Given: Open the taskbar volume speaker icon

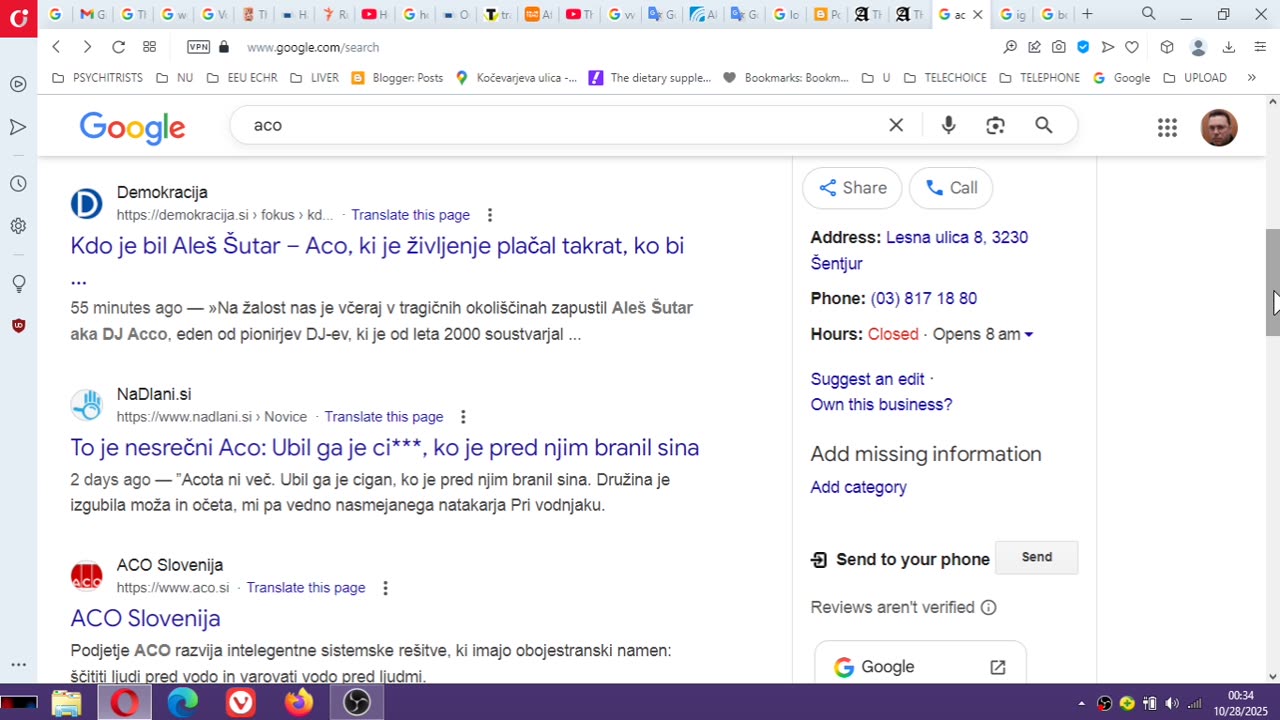Looking at the screenshot, I should click(x=1171, y=703).
